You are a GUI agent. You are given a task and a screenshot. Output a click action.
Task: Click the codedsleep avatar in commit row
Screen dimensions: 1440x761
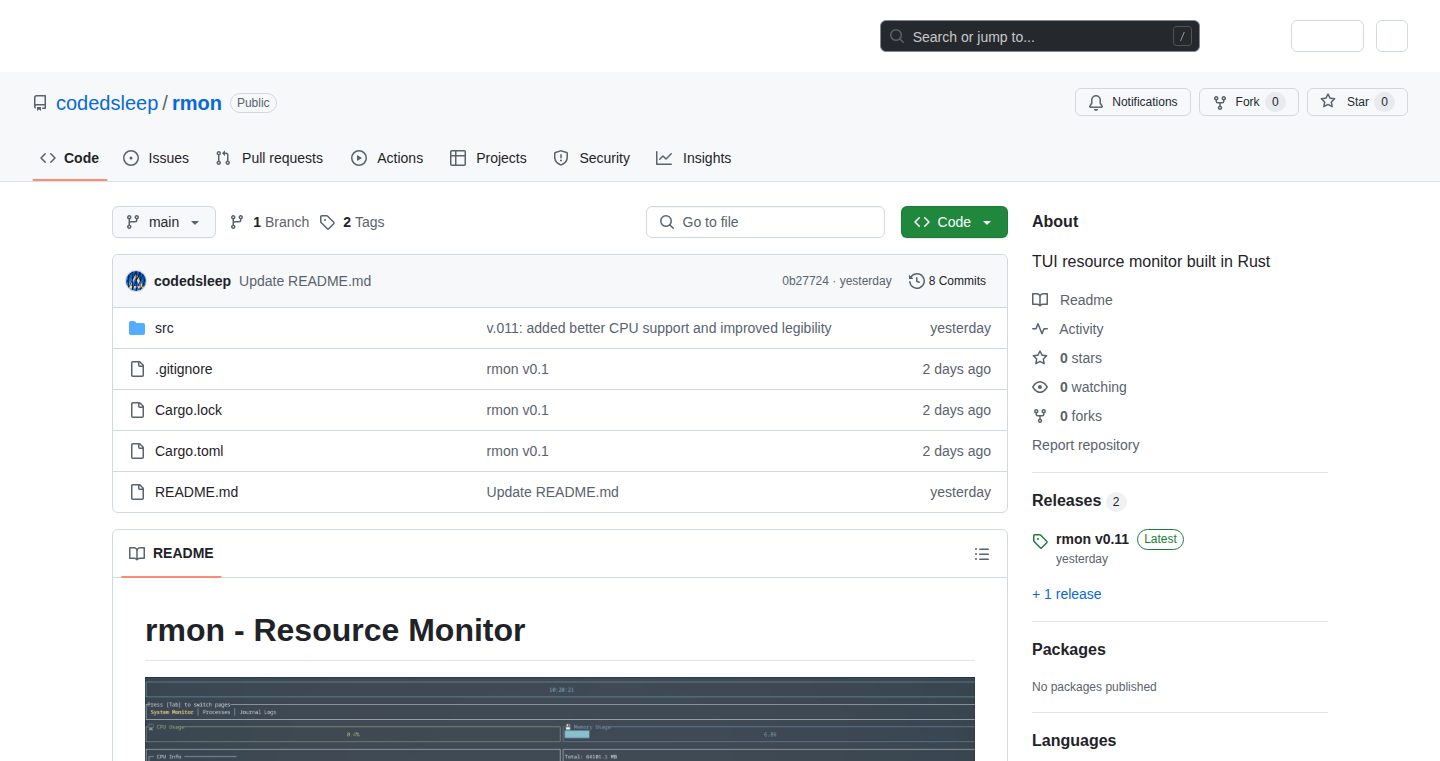(136, 281)
